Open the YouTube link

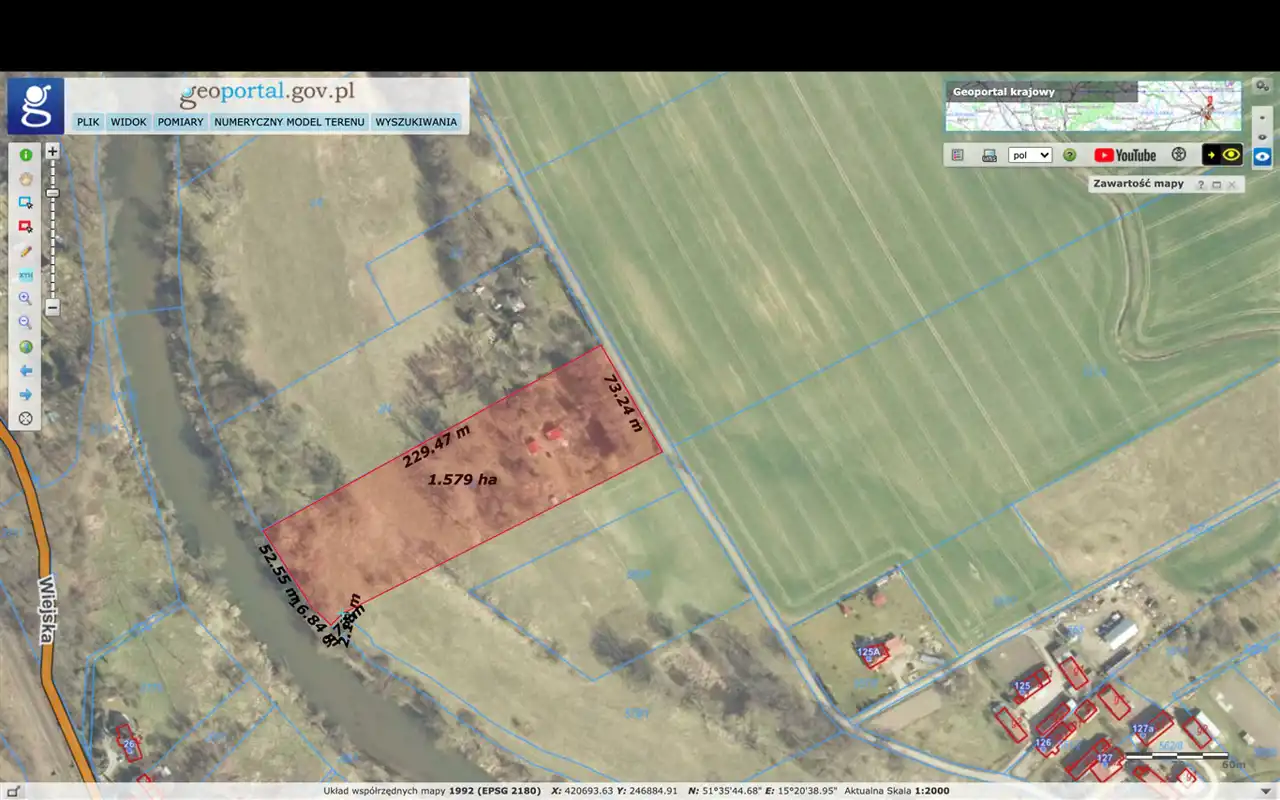tap(1125, 155)
